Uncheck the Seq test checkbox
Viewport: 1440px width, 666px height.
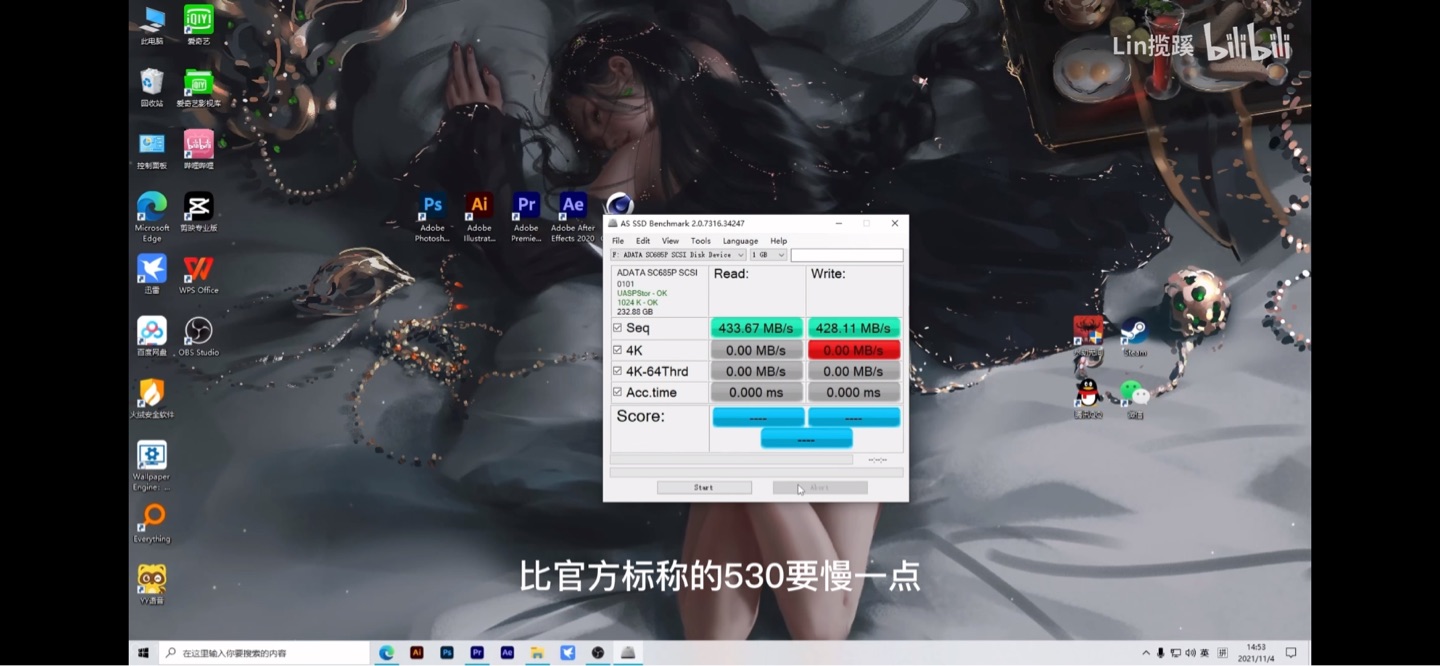[x=617, y=328]
